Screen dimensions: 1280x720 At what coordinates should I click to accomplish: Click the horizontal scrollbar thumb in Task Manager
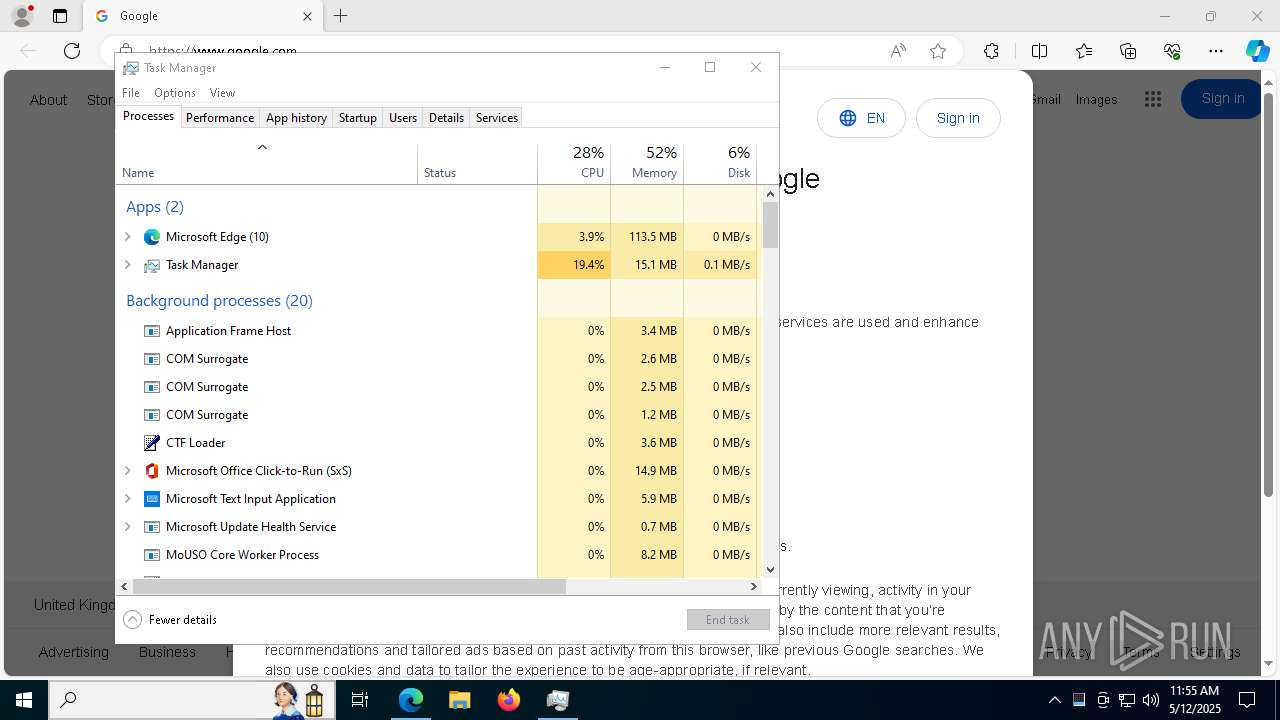pyautogui.click(x=349, y=587)
